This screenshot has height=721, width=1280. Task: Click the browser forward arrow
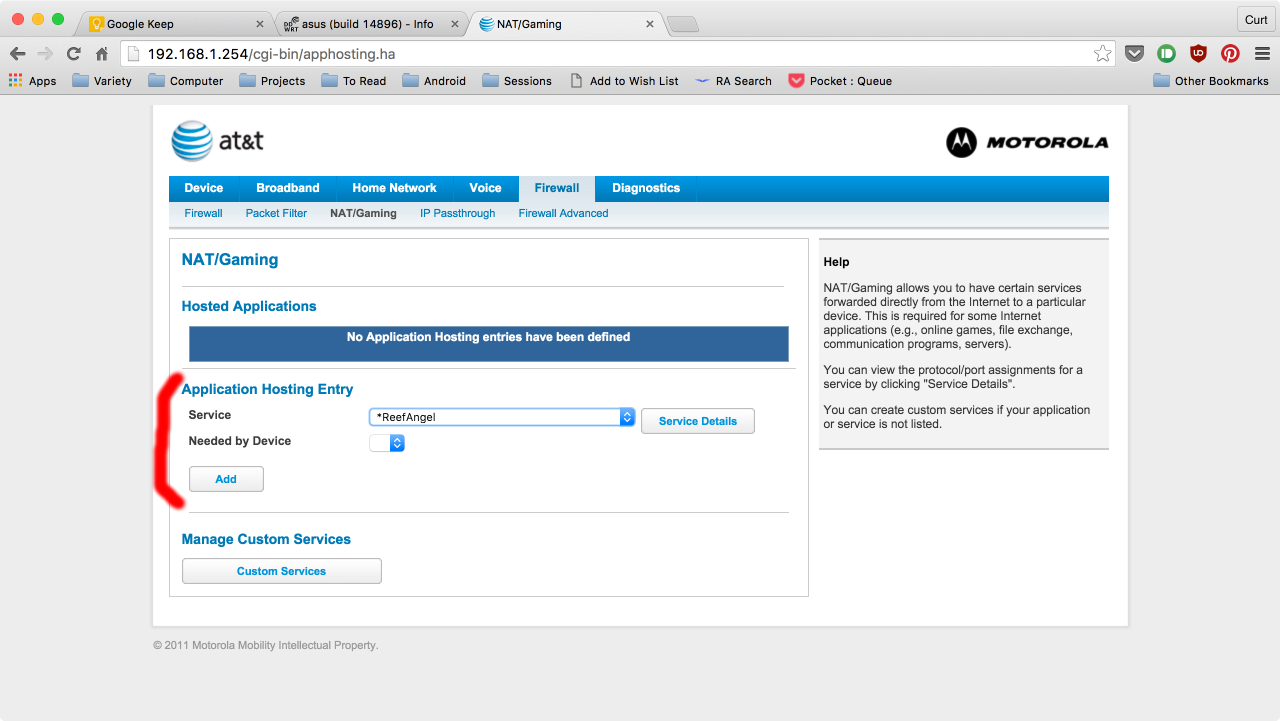[45, 54]
